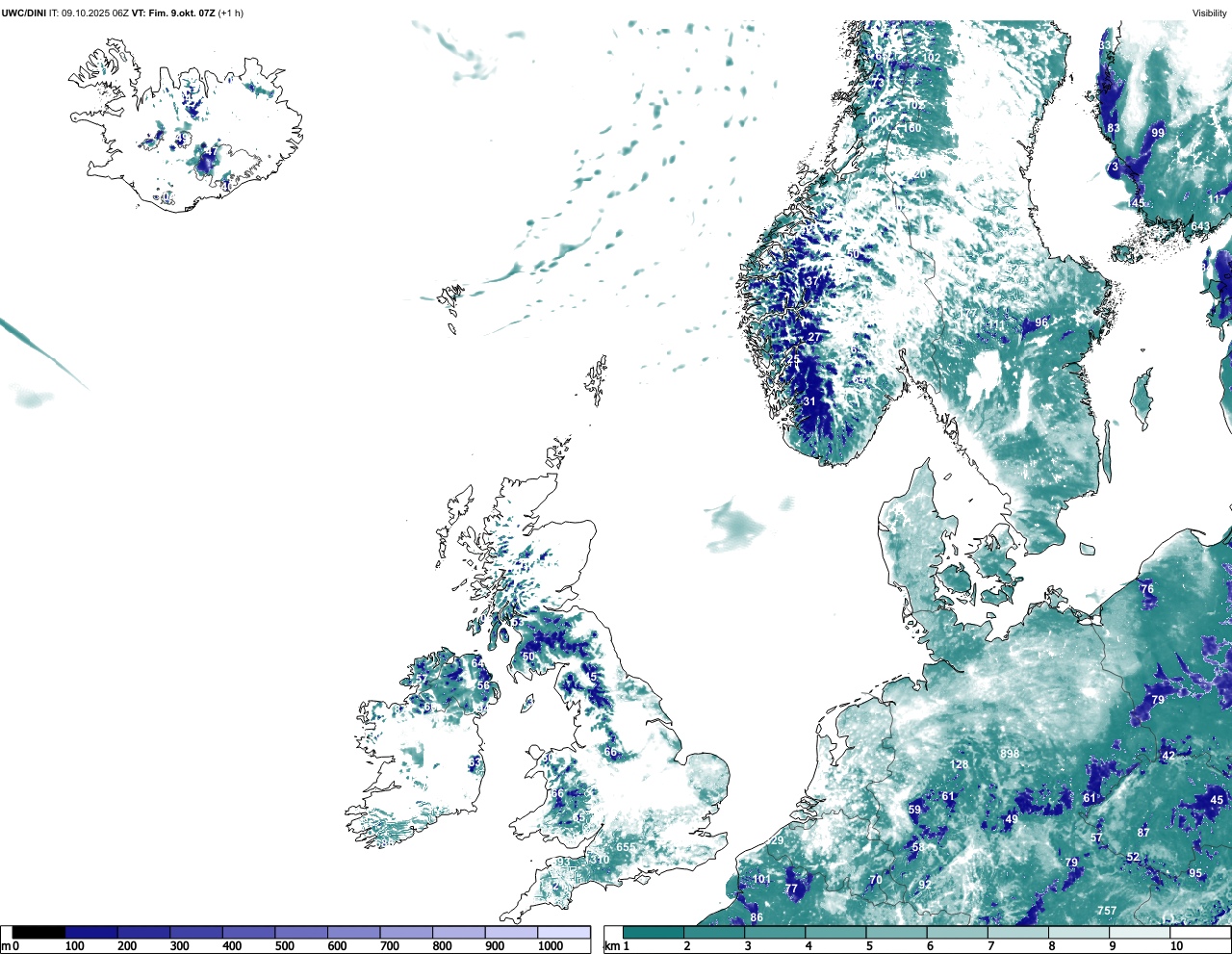
Task: Click the '87' visibility value in the southeast
Action: click(1143, 833)
